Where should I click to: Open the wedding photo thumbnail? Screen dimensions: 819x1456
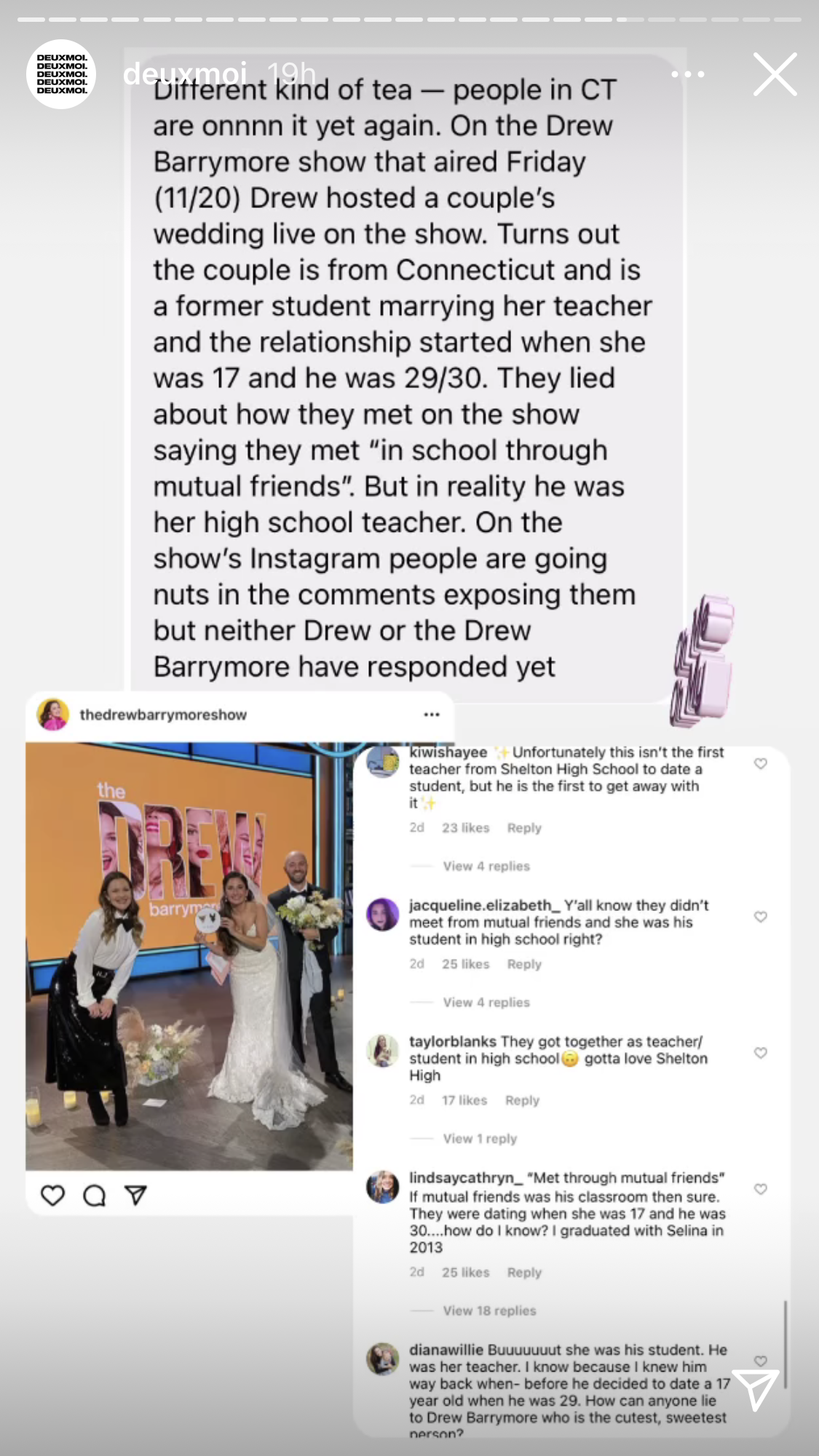click(x=189, y=956)
